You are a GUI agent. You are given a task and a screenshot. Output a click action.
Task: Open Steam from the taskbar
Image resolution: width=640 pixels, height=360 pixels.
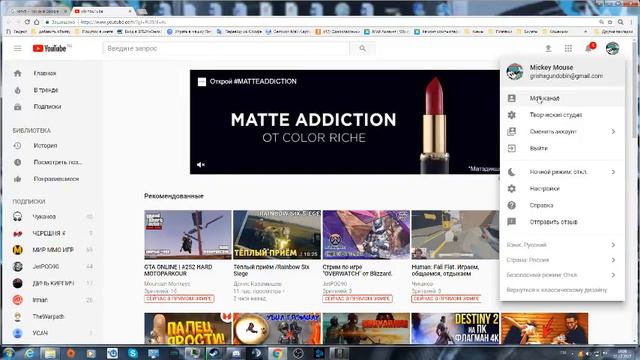[214, 353]
